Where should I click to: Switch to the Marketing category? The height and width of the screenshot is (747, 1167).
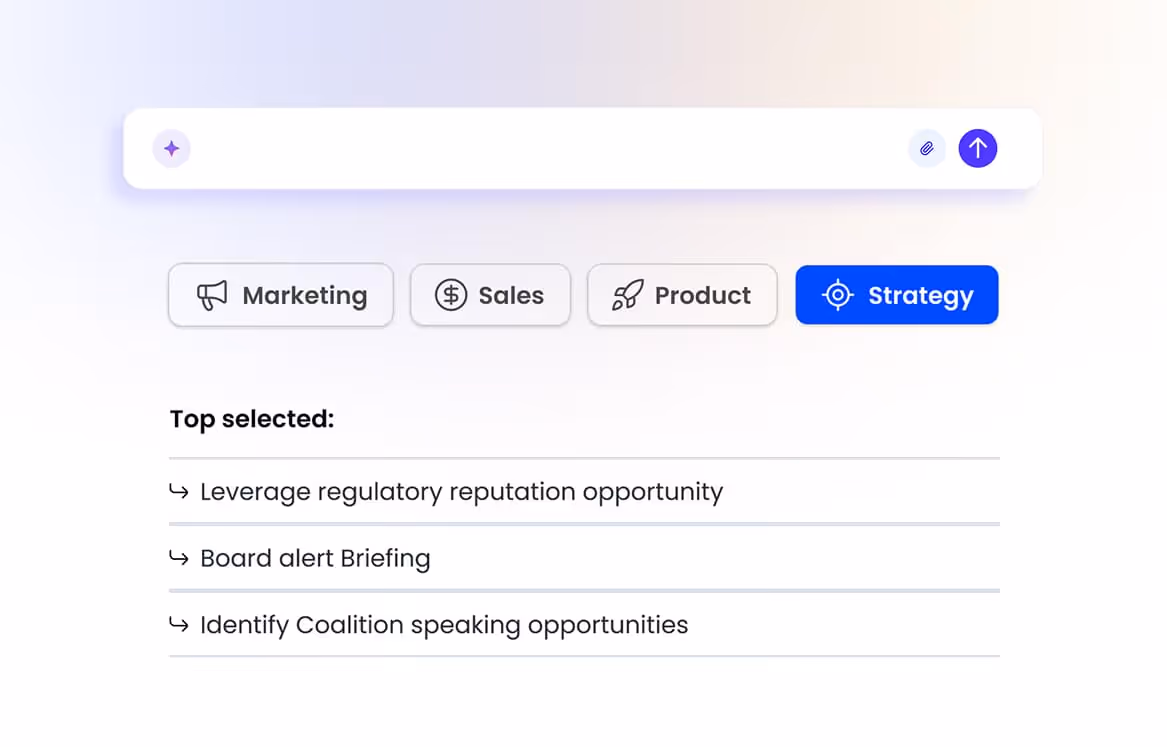[281, 295]
